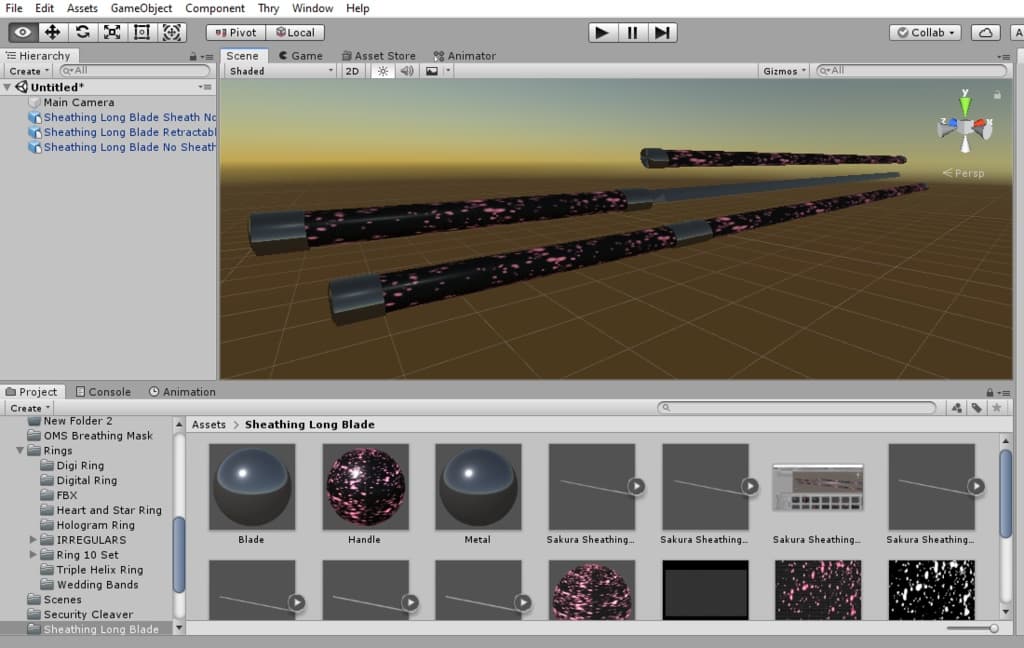
Task: Select the Rect Transform tool
Action: pyautogui.click(x=141, y=32)
